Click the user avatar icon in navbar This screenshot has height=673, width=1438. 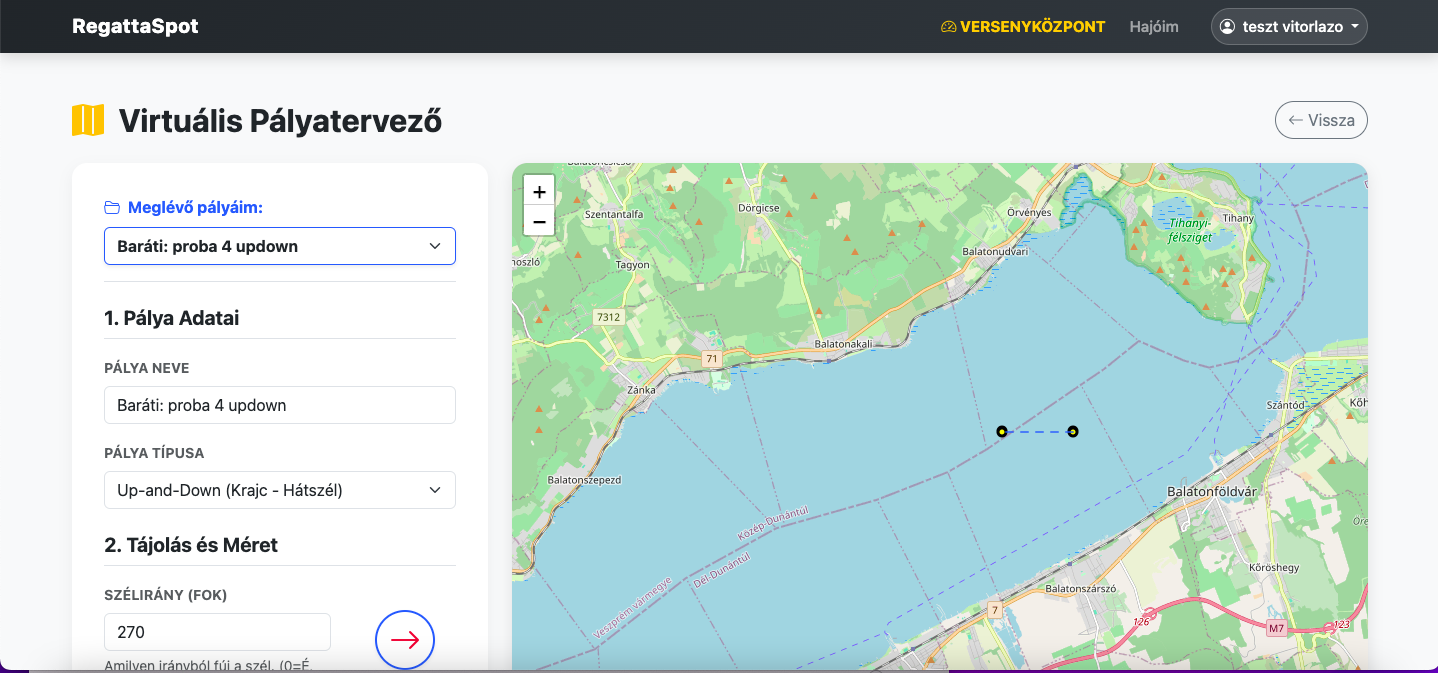click(x=1227, y=27)
